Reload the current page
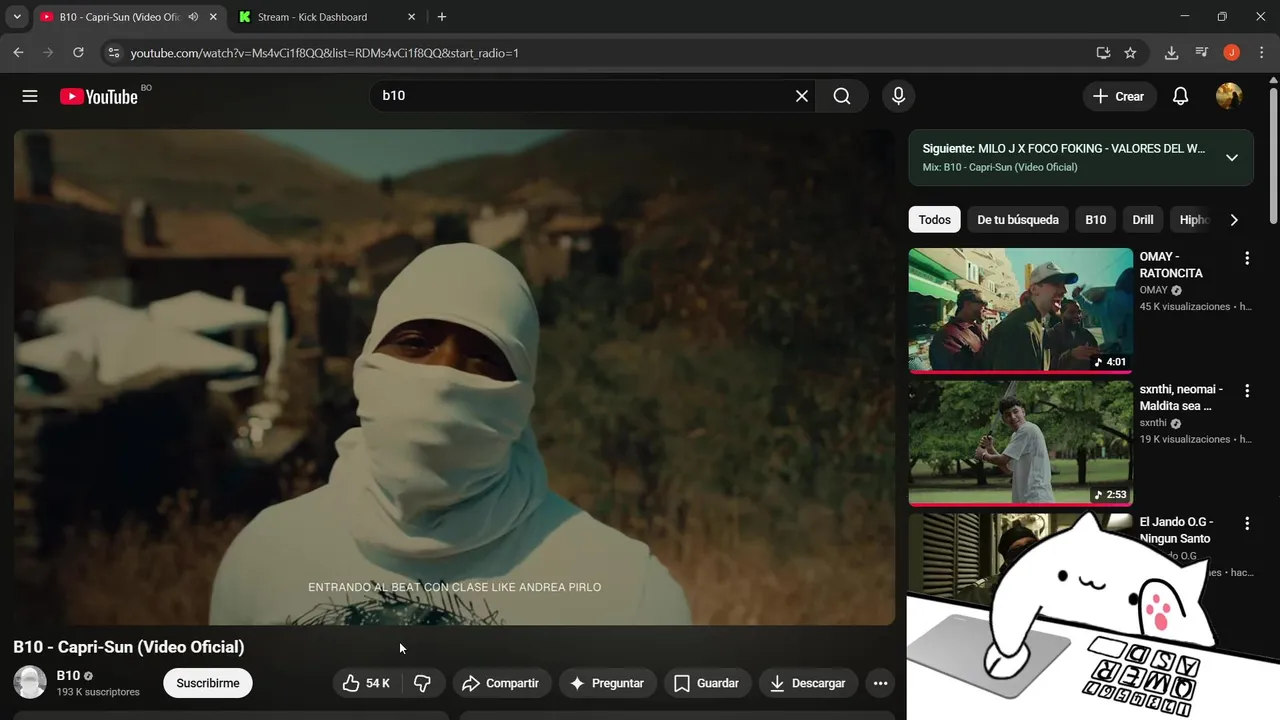This screenshot has width=1280, height=720. 78,53
